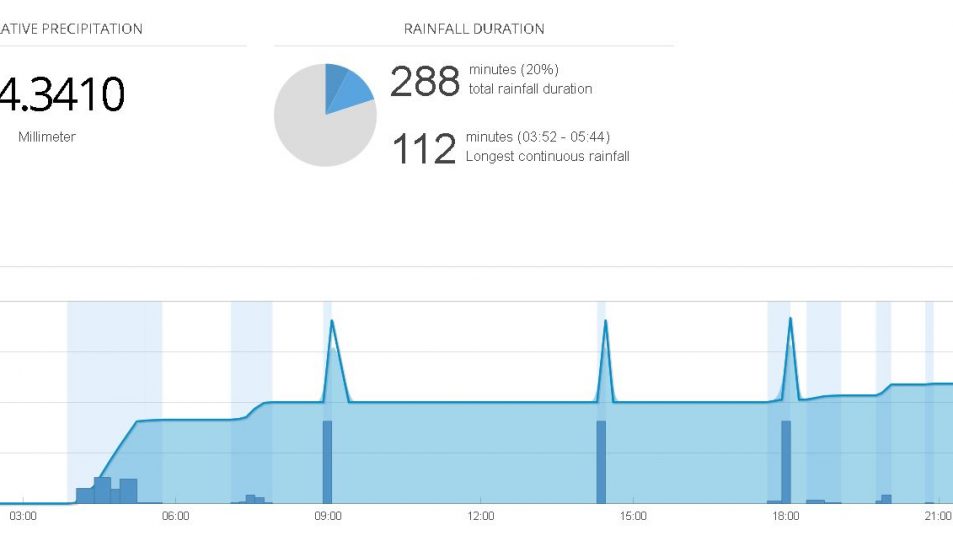Image resolution: width=953 pixels, height=536 pixels.
Task: Click the "total rainfall duration" label
Action: click(530, 89)
